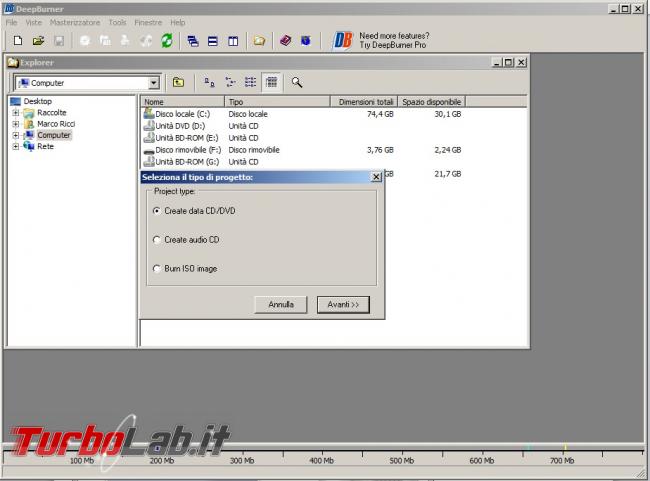Click the Annulla button
This screenshot has width=650, height=481.
pyautogui.click(x=281, y=304)
